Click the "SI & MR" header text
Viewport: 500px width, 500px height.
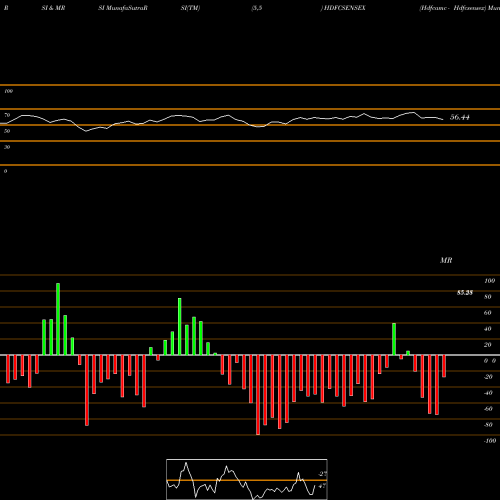[53, 8]
